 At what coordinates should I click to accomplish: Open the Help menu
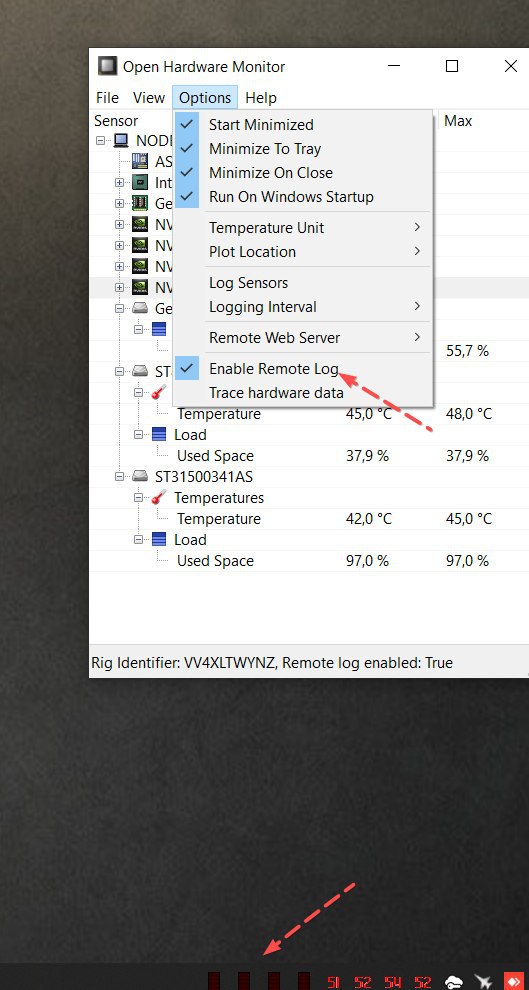tap(261, 98)
